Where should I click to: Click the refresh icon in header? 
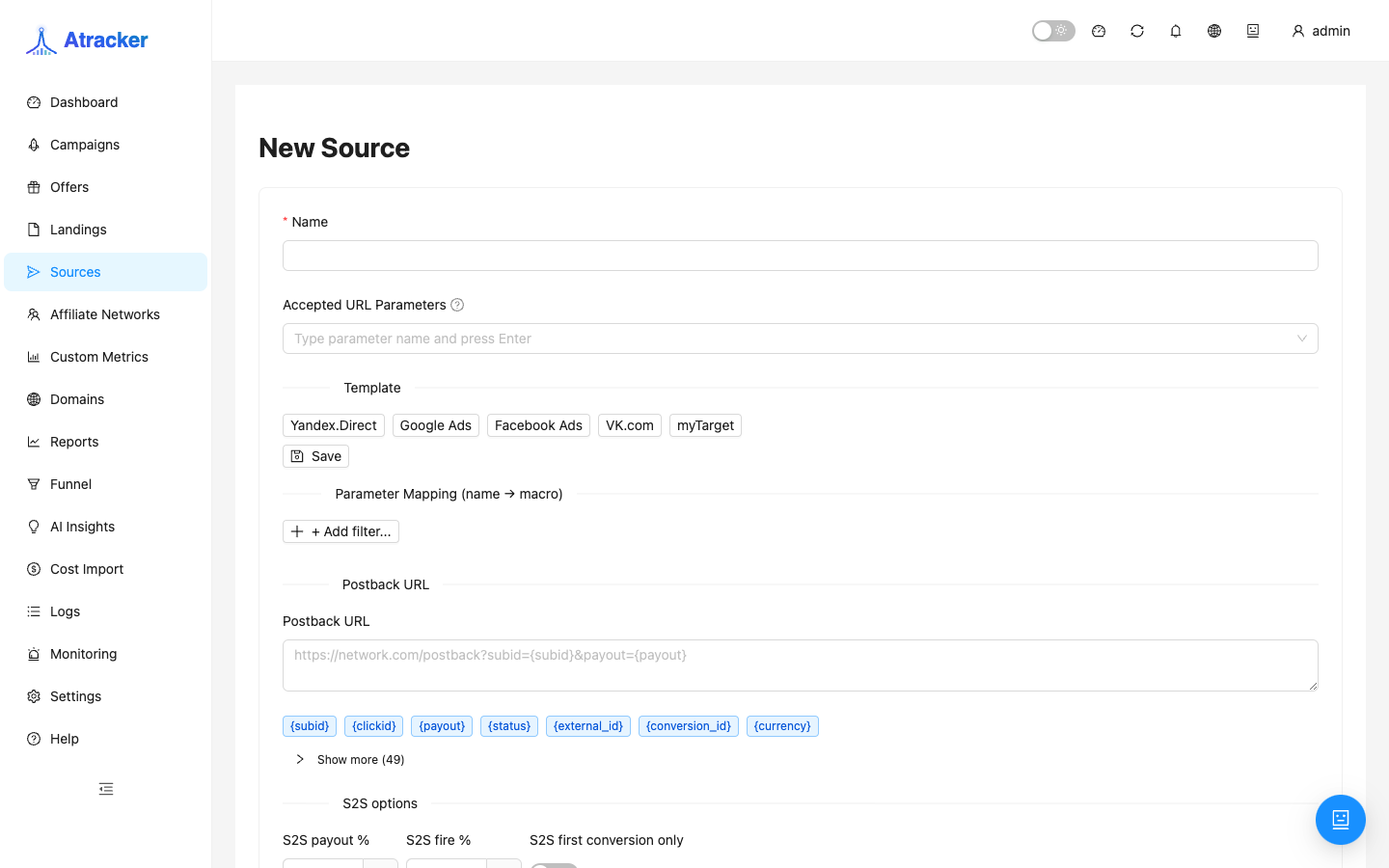tap(1137, 31)
